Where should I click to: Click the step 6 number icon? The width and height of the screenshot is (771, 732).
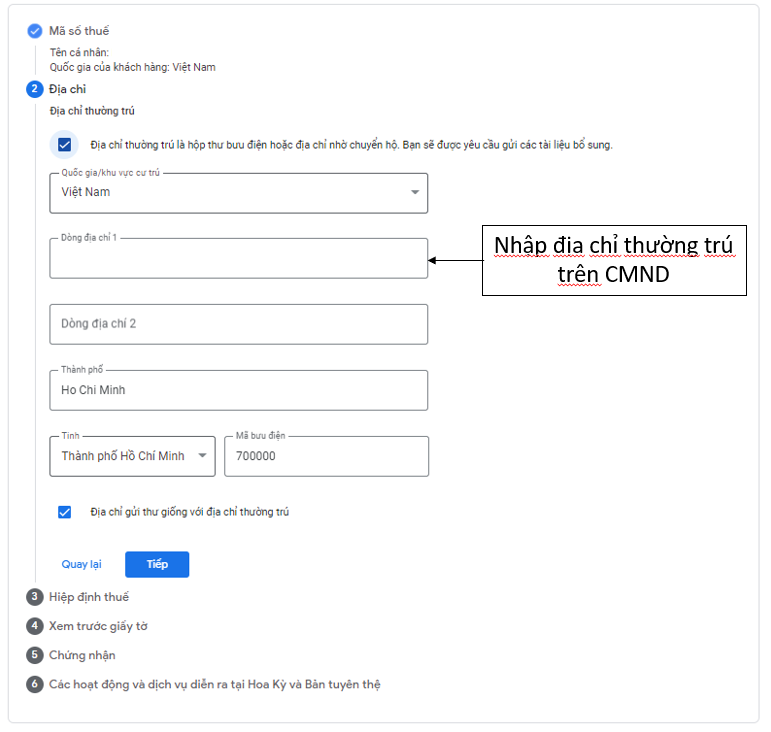pyautogui.click(x=35, y=685)
